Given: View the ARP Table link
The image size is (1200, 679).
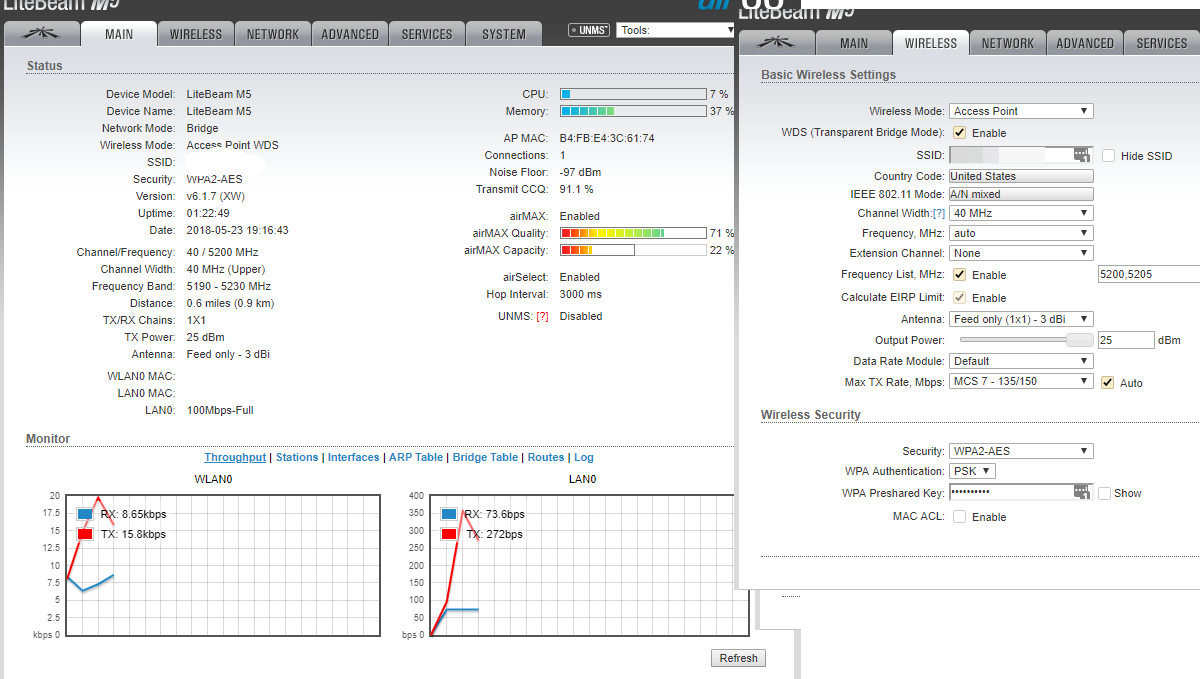Looking at the screenshot, I should (x=416, y=457).
